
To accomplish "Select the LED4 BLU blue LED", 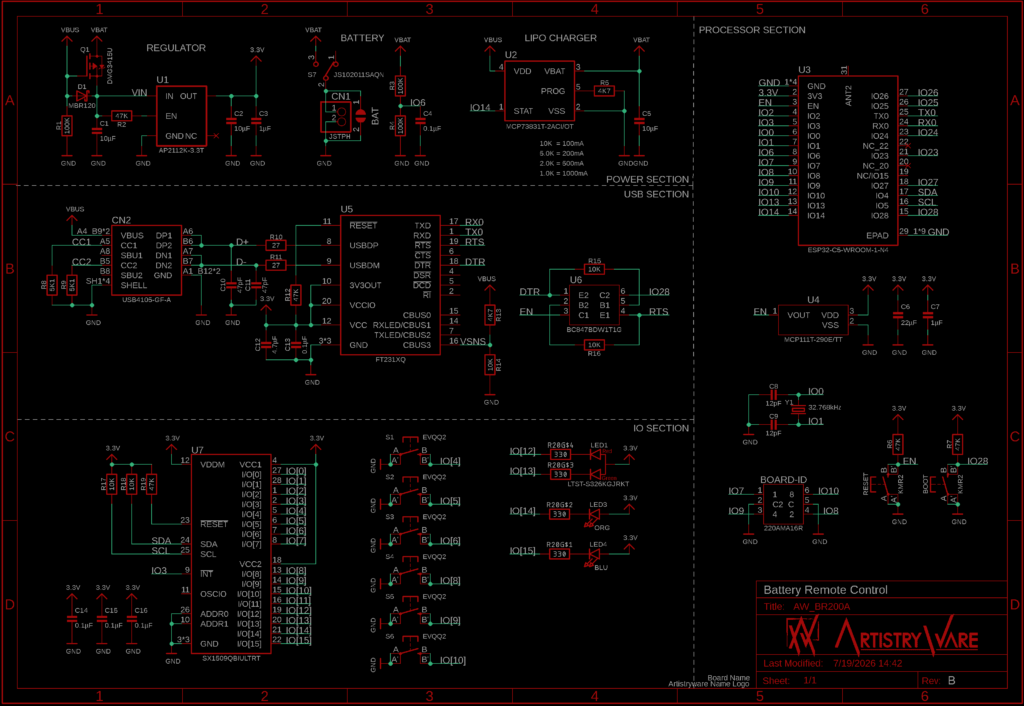I will (x=594, y=554).
